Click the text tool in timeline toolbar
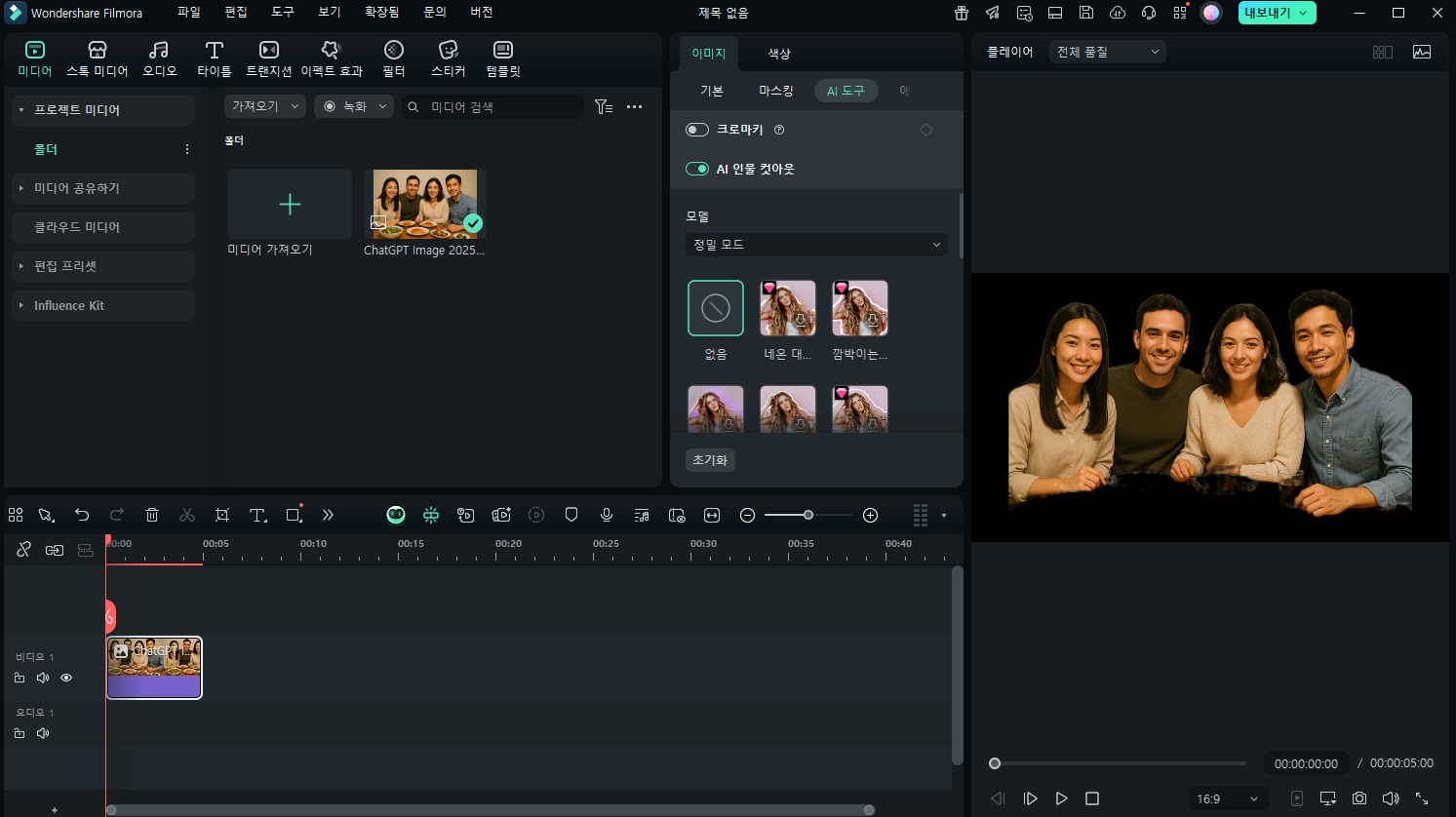Viewport: 1456px width, 817px height. coord(257,515)
